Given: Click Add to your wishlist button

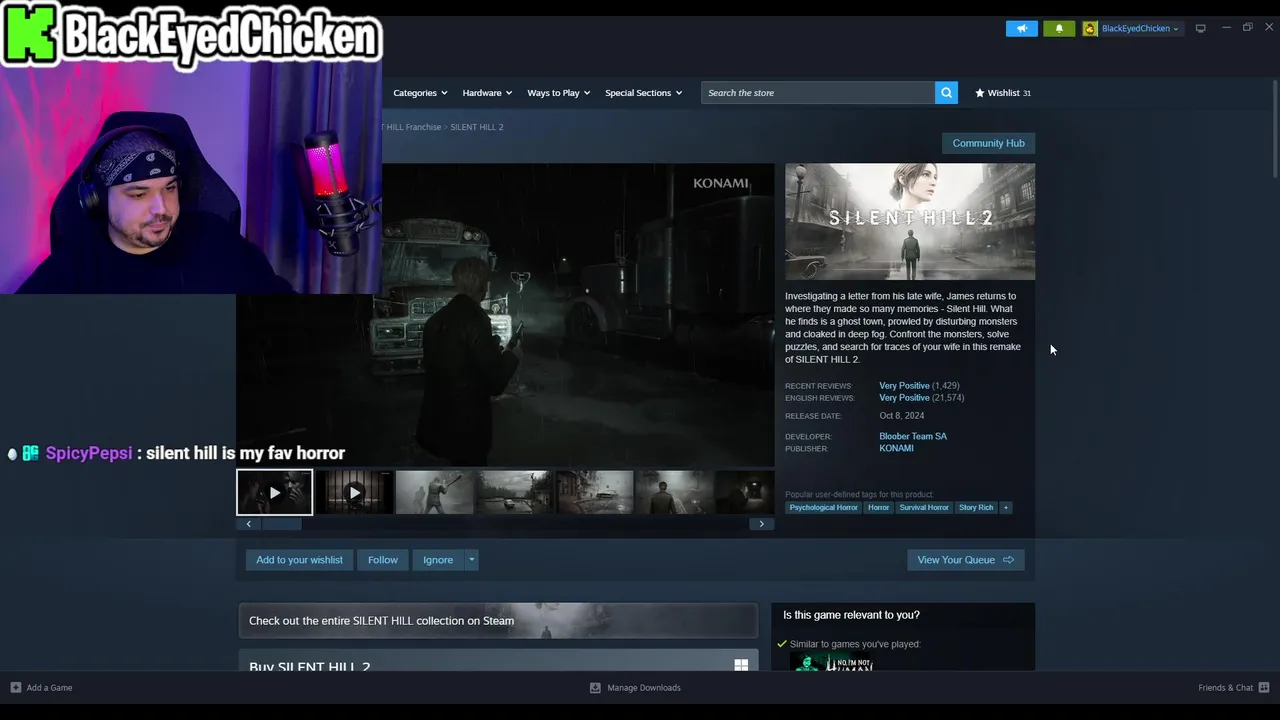Looking at the screenshot, I should (299, 560).
